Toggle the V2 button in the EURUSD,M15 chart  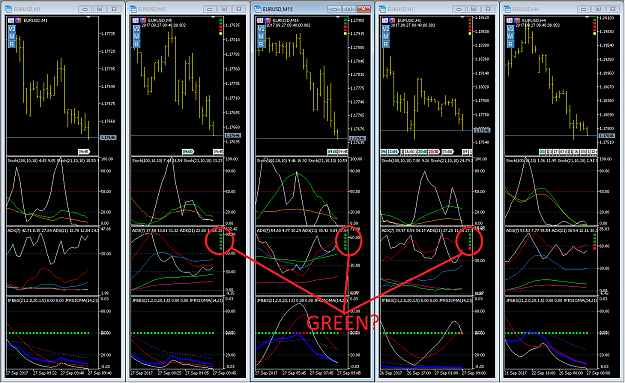point(261,29)
